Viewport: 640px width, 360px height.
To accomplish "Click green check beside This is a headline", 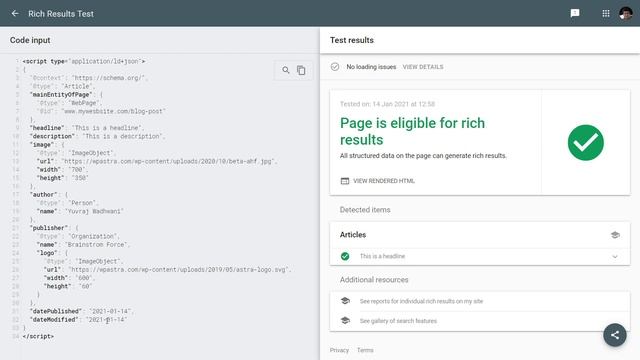I will coord(345,256).
